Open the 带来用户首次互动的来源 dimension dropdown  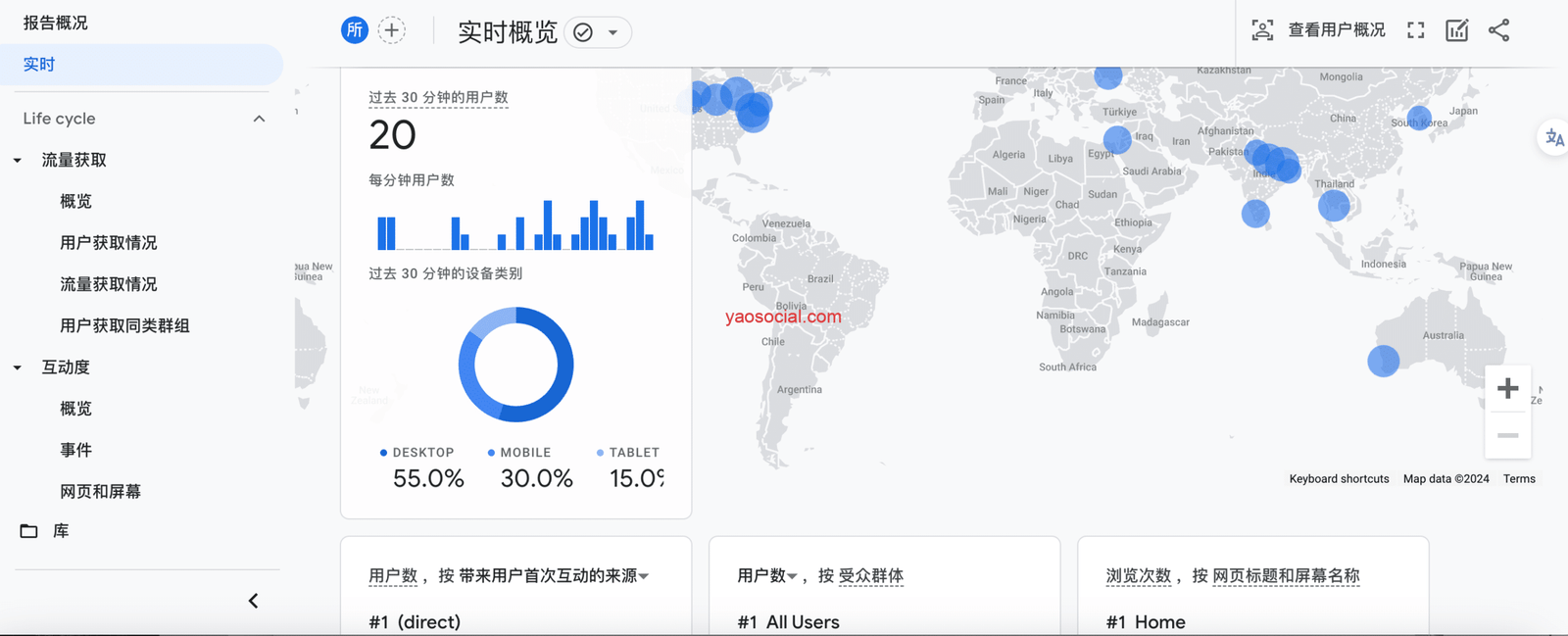644,576
